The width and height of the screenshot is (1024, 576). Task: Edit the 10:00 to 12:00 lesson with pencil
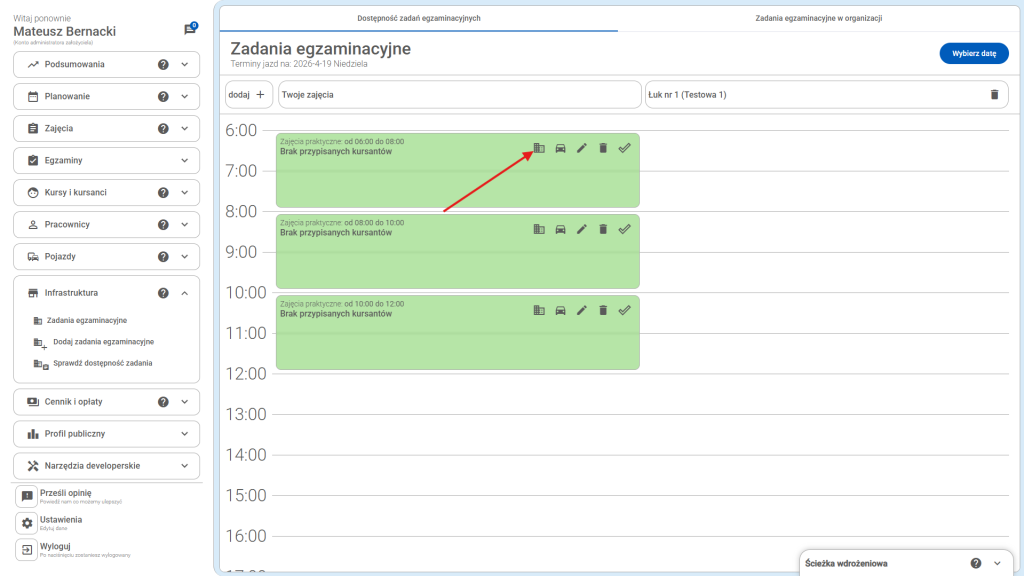(582, 310)
